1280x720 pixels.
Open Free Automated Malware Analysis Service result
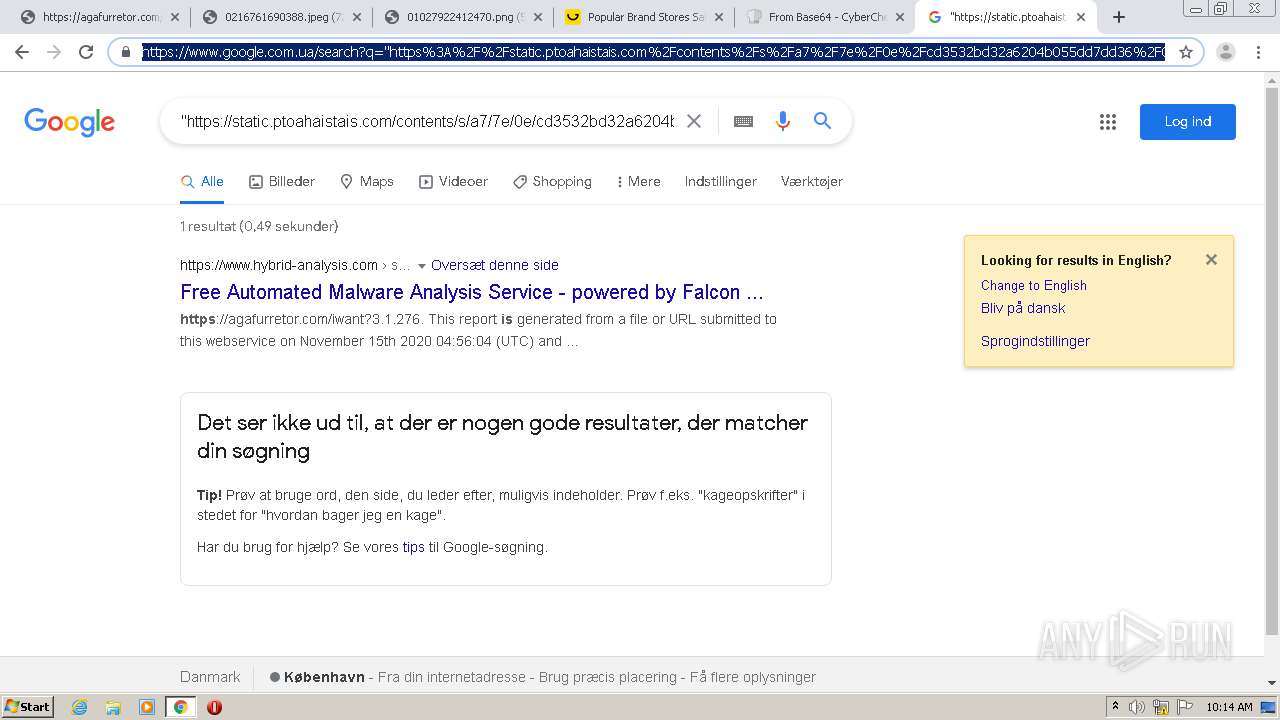click(x=472, y=292)
